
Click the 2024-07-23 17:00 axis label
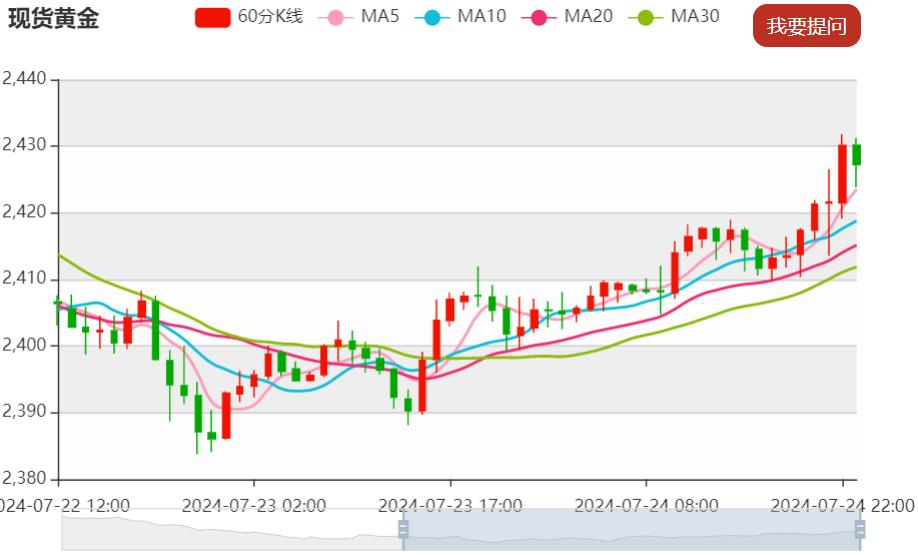[450, 505]
